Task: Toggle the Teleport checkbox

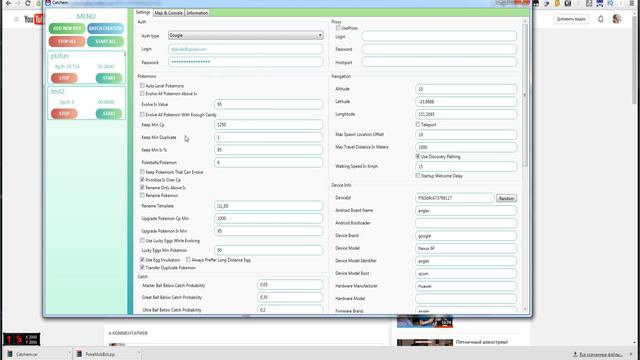Action: pyautogui.click(x=418, y=124)
